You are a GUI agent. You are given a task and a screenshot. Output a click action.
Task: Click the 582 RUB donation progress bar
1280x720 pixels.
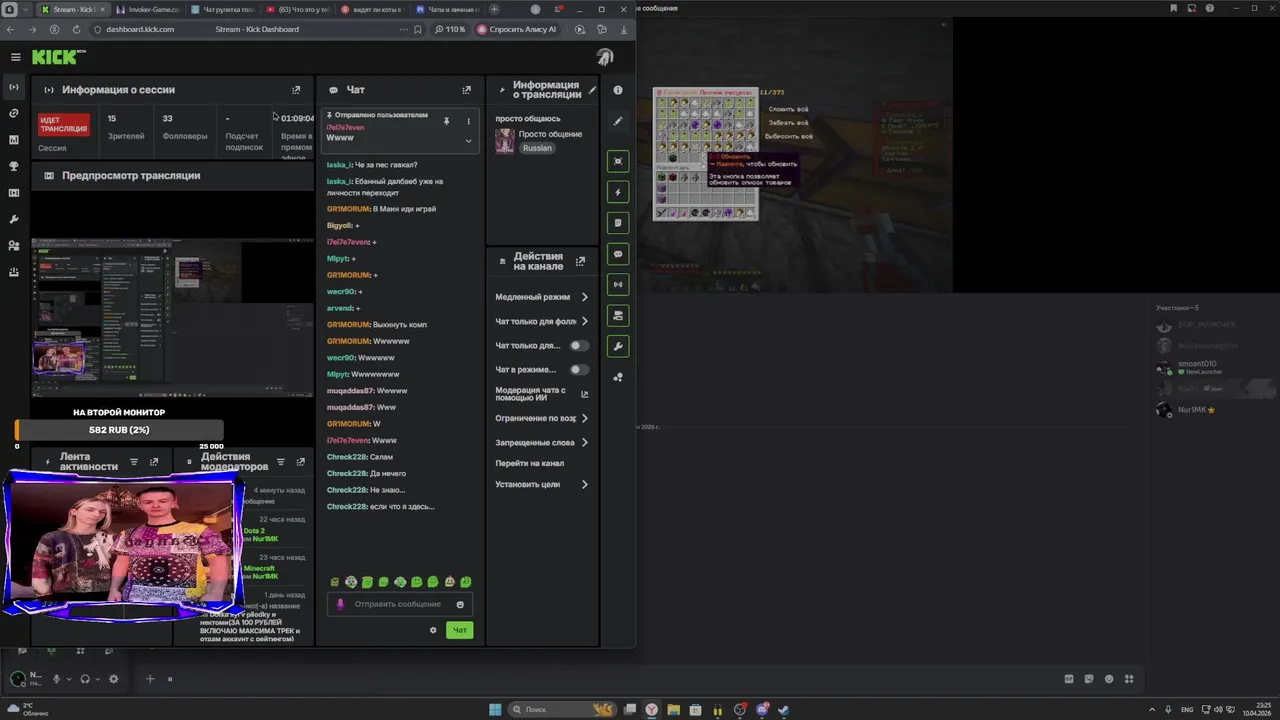[119, 430]
